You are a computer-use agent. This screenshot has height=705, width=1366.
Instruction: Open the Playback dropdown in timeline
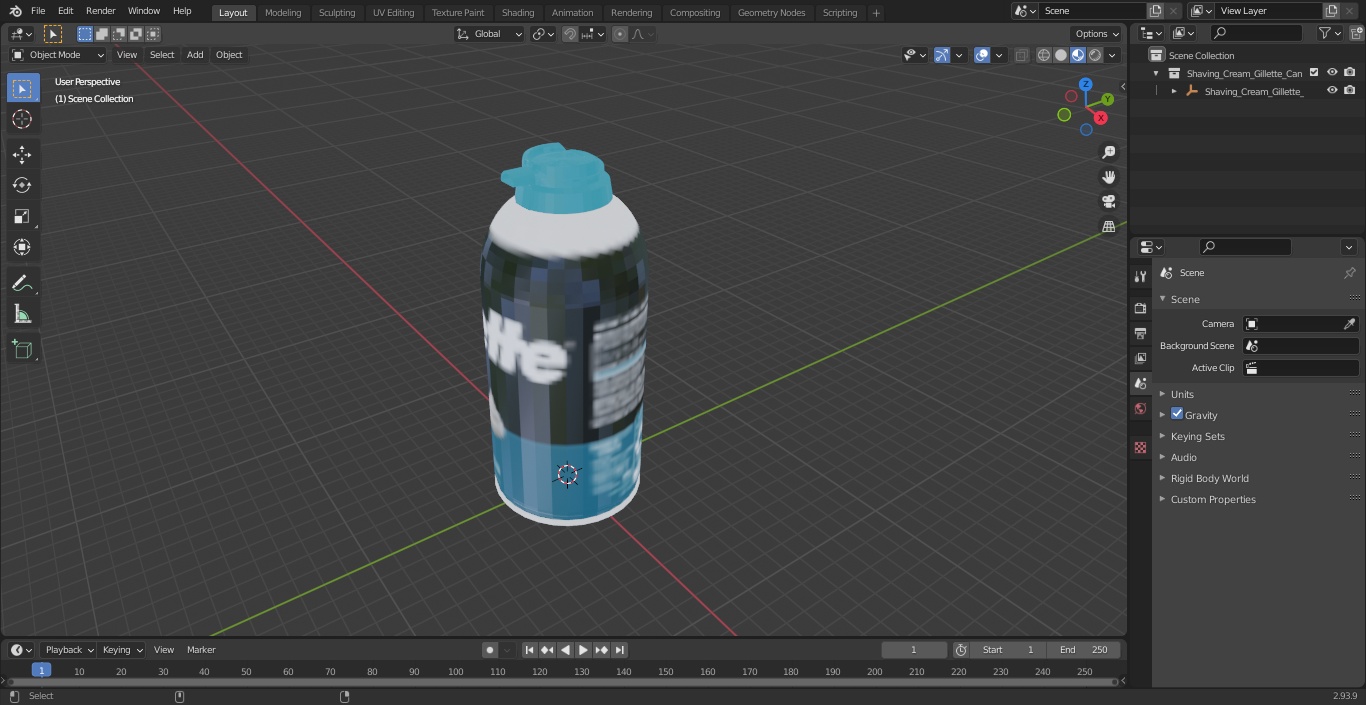click(x=68, y=650)
